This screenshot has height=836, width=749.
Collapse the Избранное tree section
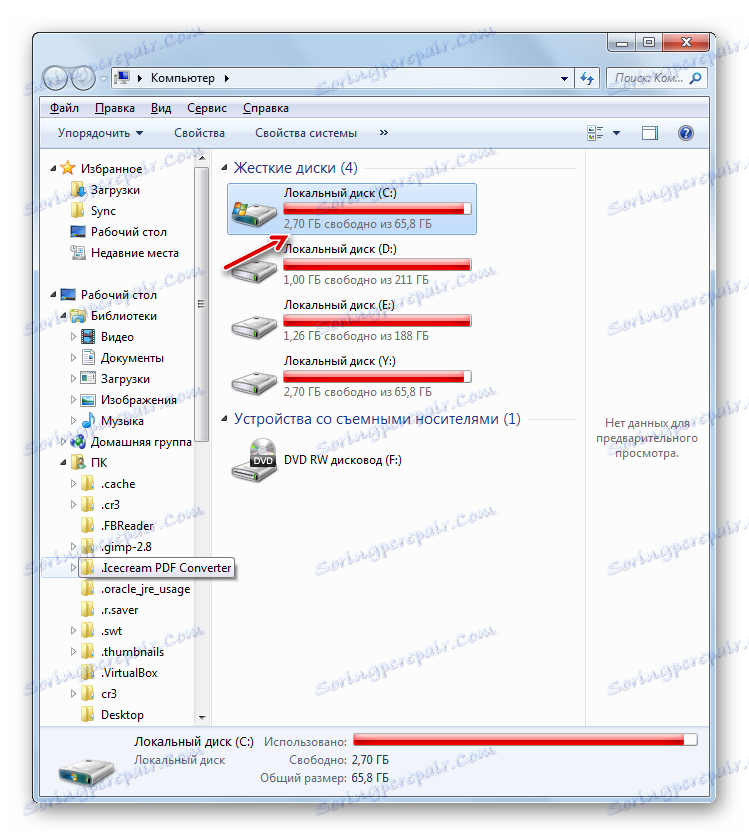coord(53,169)
